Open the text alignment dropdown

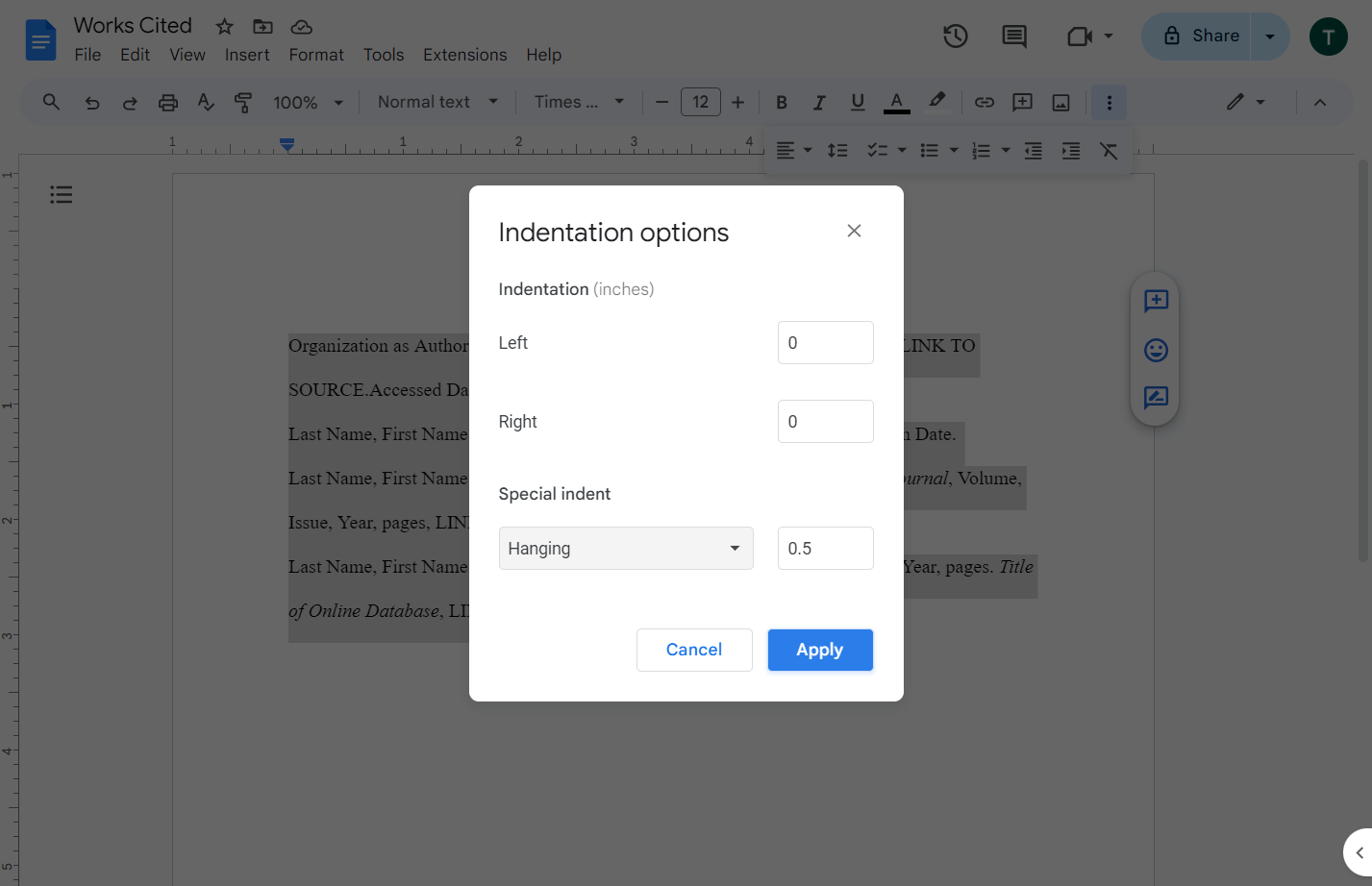tap(794, 151)
